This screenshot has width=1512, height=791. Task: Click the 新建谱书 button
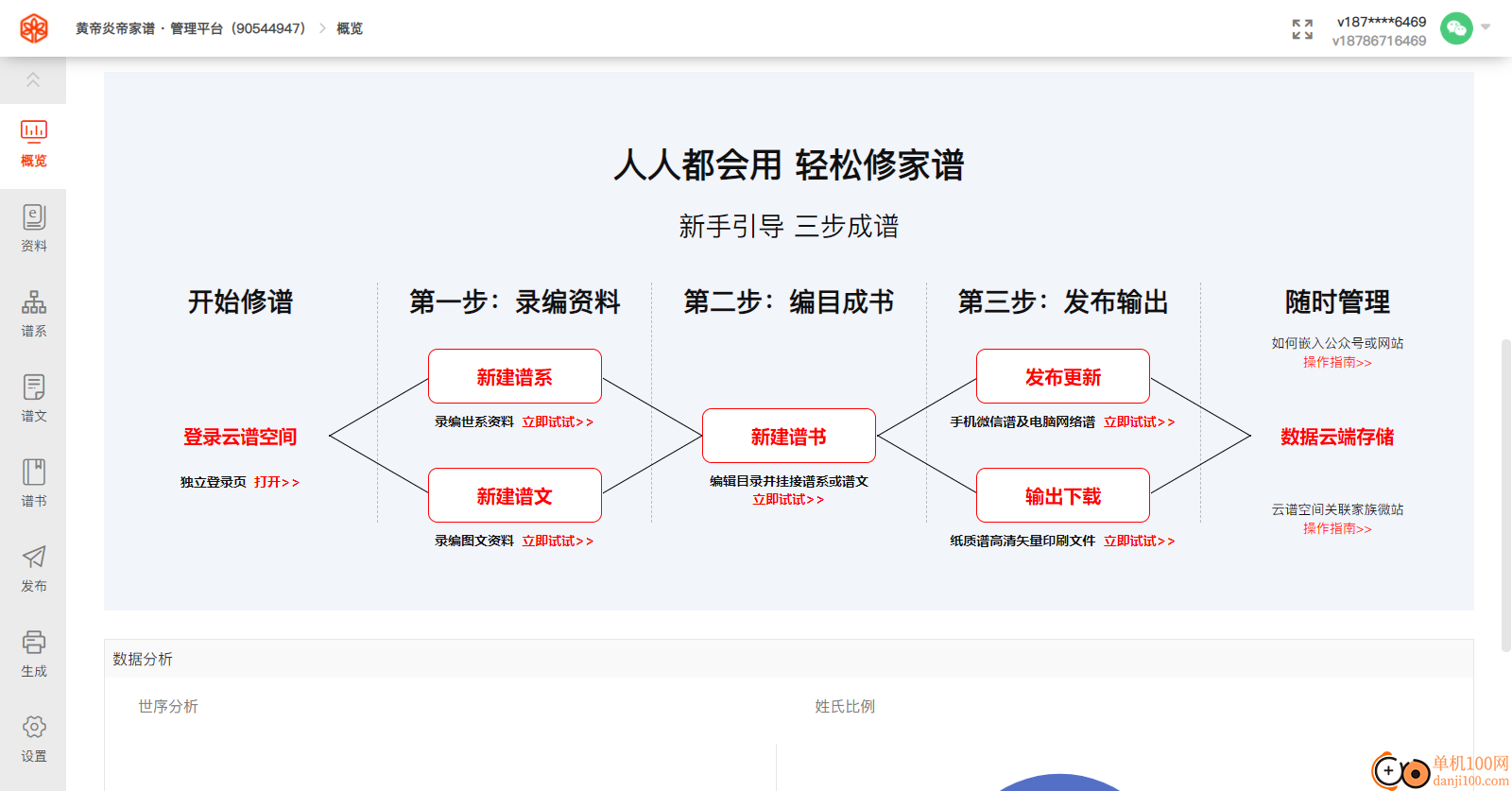(789, 436)
